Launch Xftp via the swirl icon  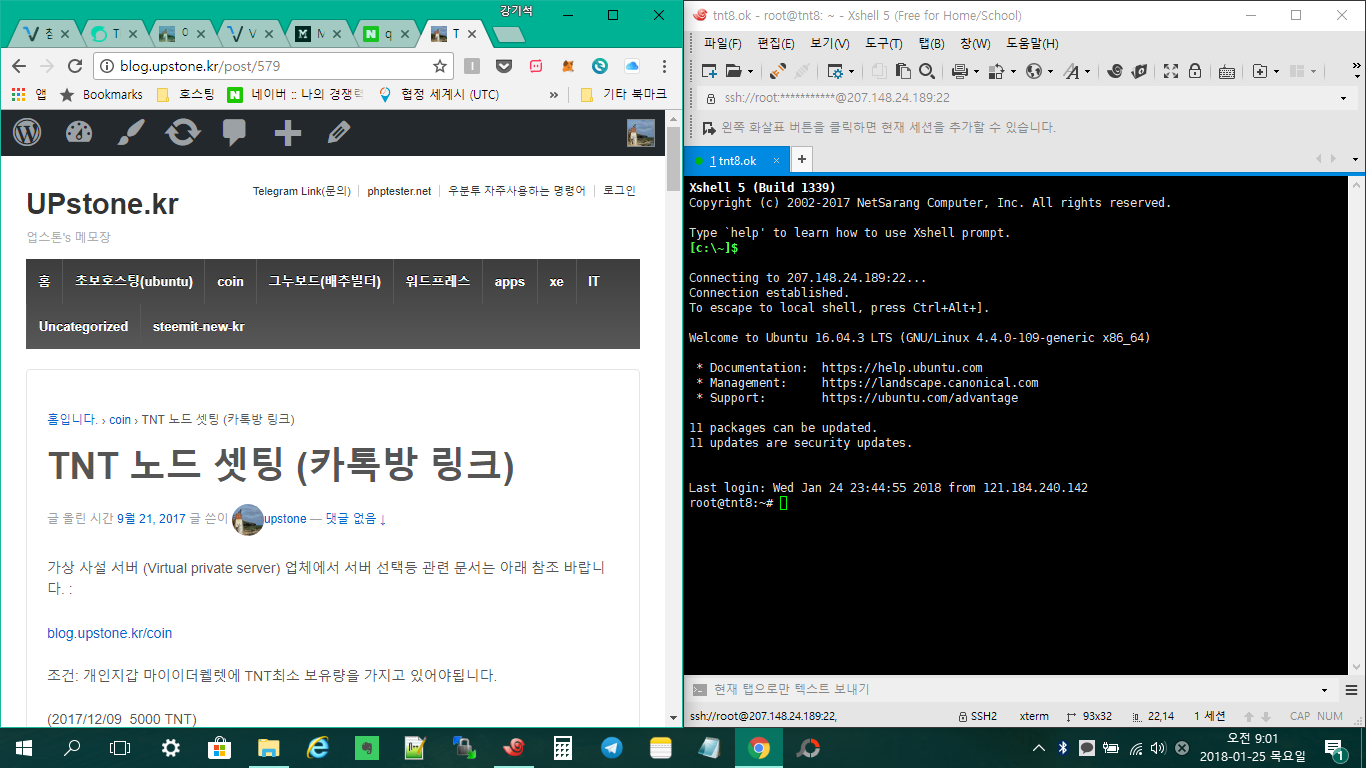point(1114,71)
